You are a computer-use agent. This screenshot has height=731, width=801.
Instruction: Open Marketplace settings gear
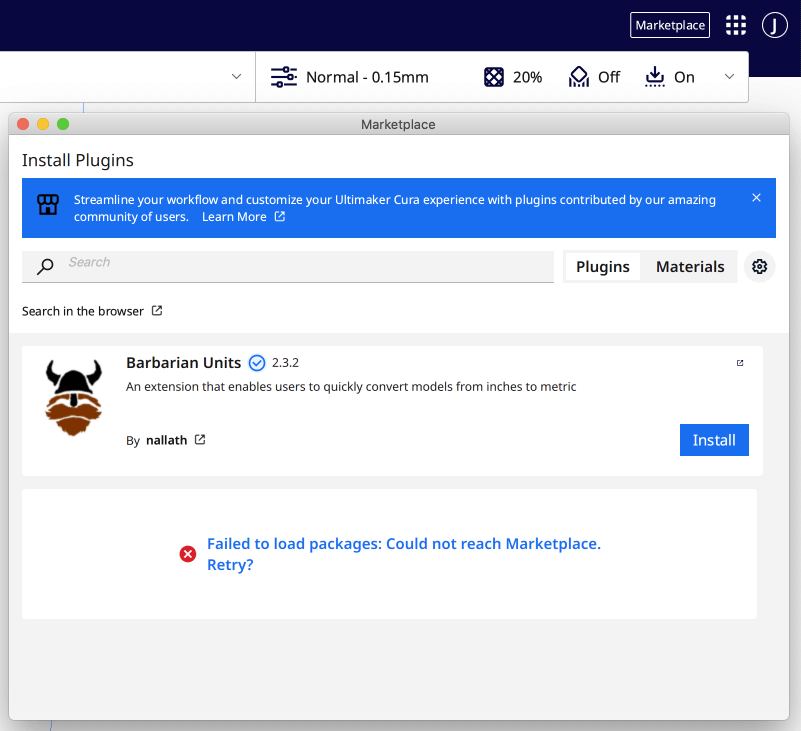click(760, 266)
